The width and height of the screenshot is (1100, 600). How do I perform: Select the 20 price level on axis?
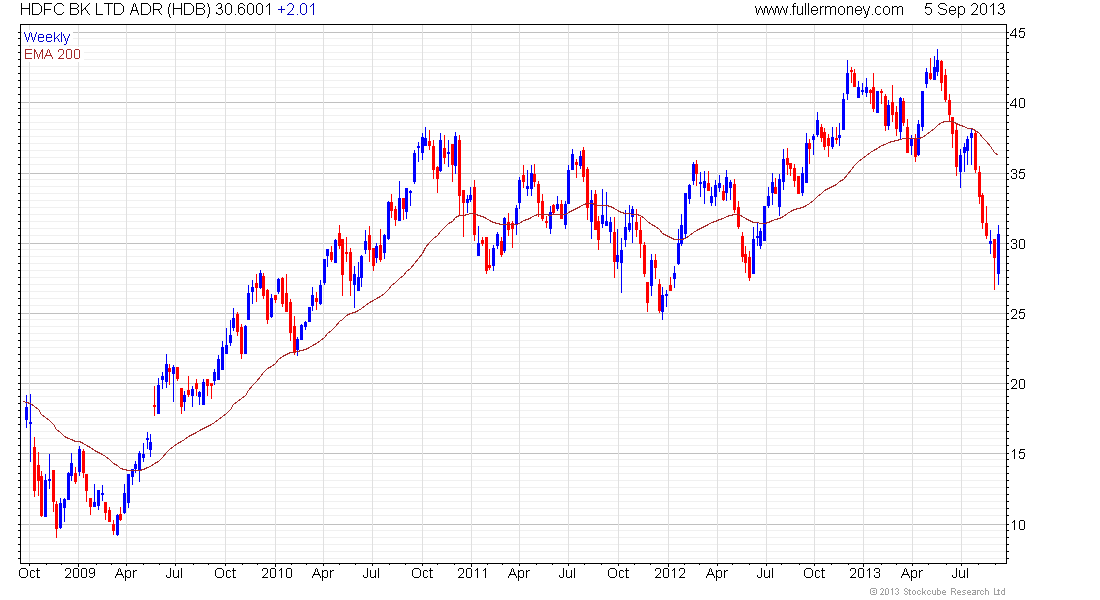tap(1016, 385)
